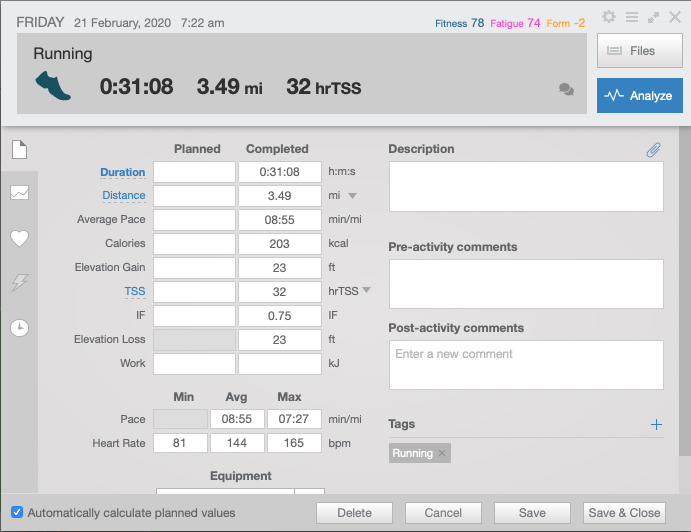Image resolution: width=691 pixels, height=532 pixels.
Task: Click the Running tag chip
Action: [x=420, y=453]
